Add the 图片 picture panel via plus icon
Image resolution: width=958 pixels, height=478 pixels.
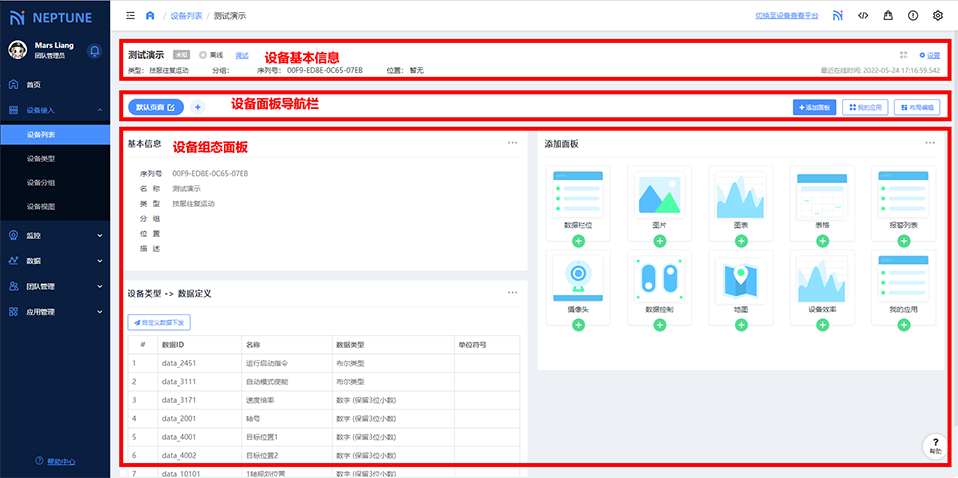(659, 243)
